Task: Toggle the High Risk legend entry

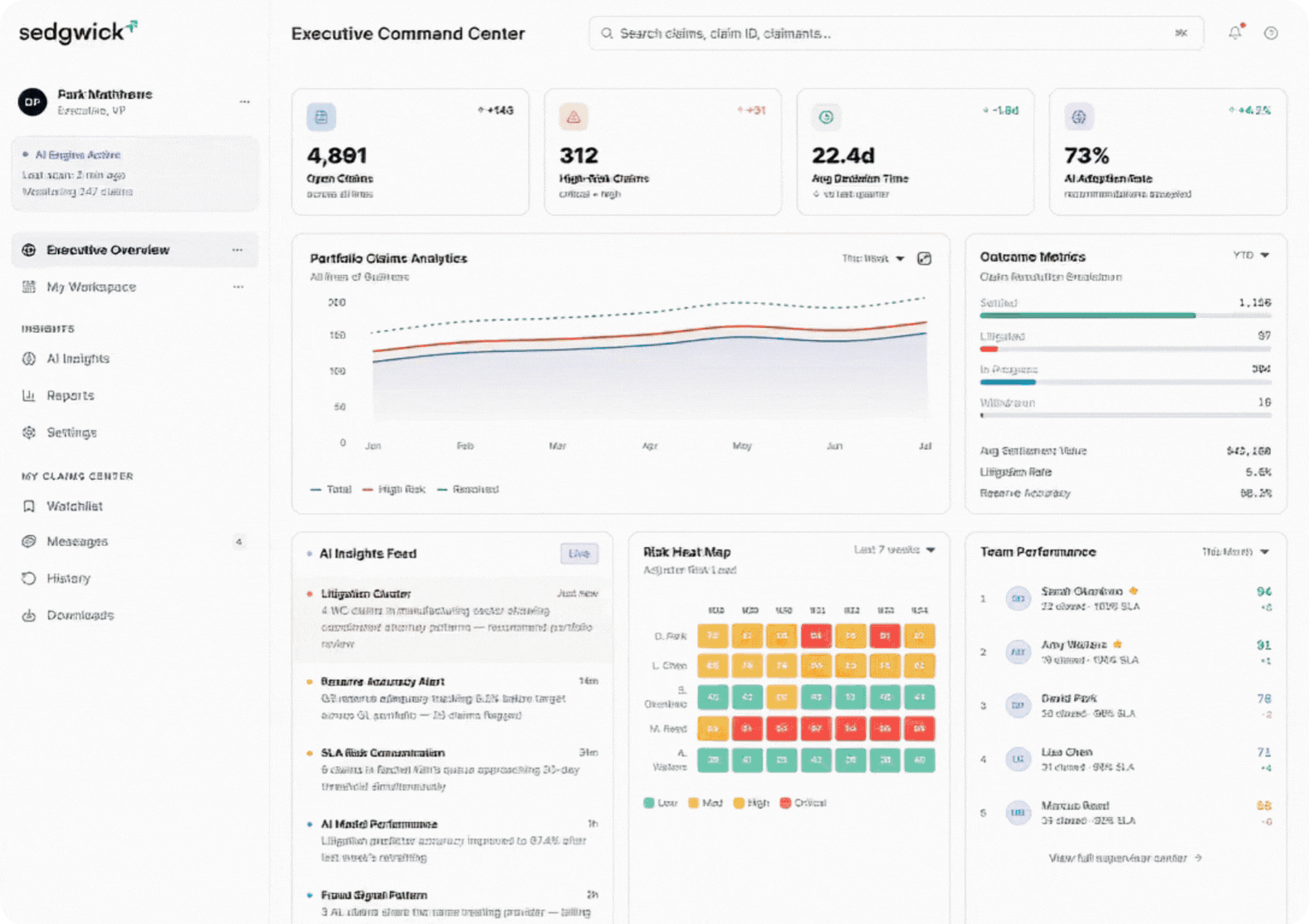Action: tap(393, 490)
